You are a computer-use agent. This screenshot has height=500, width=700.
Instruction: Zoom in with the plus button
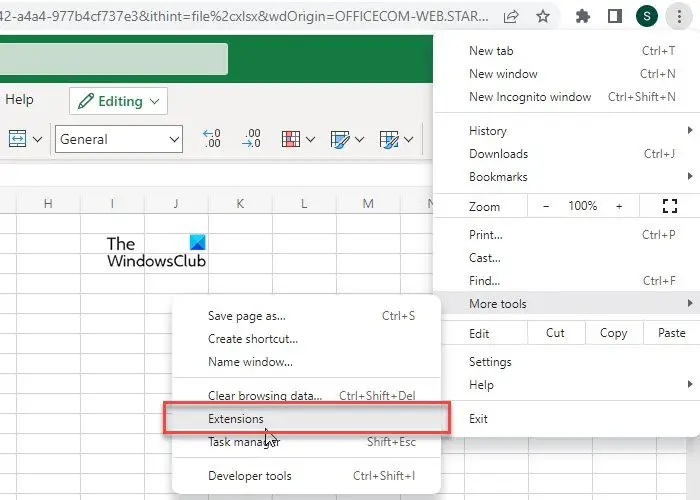619,206
